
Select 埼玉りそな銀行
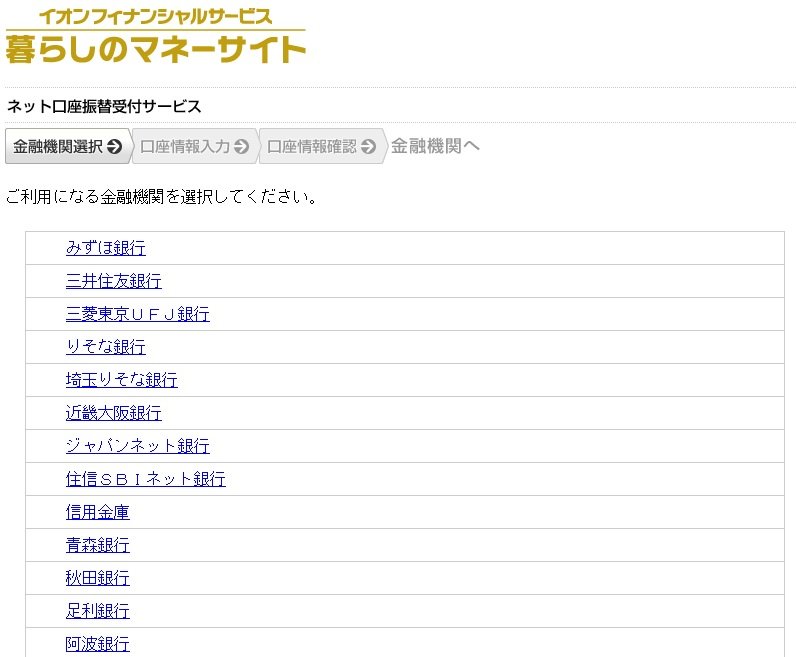(x=122, y=380)
